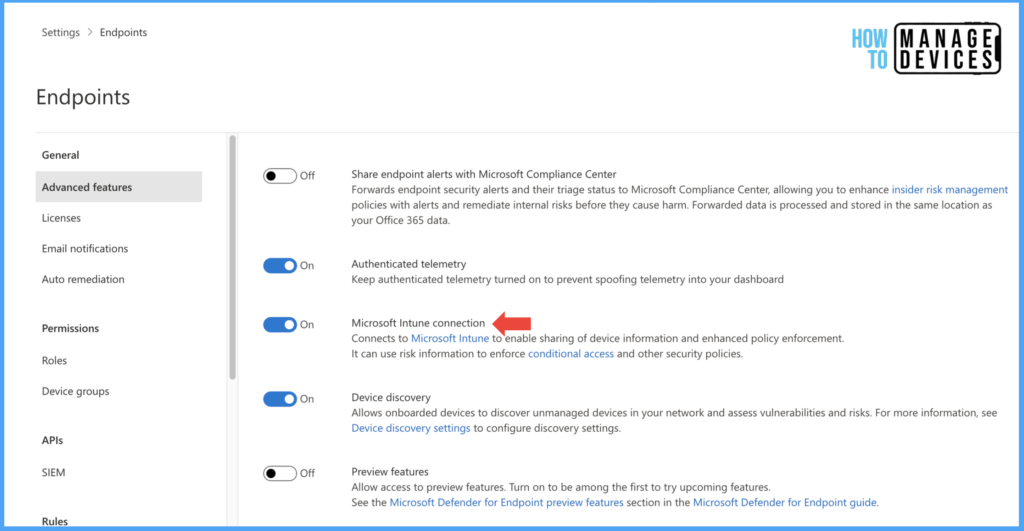1024x531 pixels.
Task: Go to Email notifications settings
Action: pos(85,248)
